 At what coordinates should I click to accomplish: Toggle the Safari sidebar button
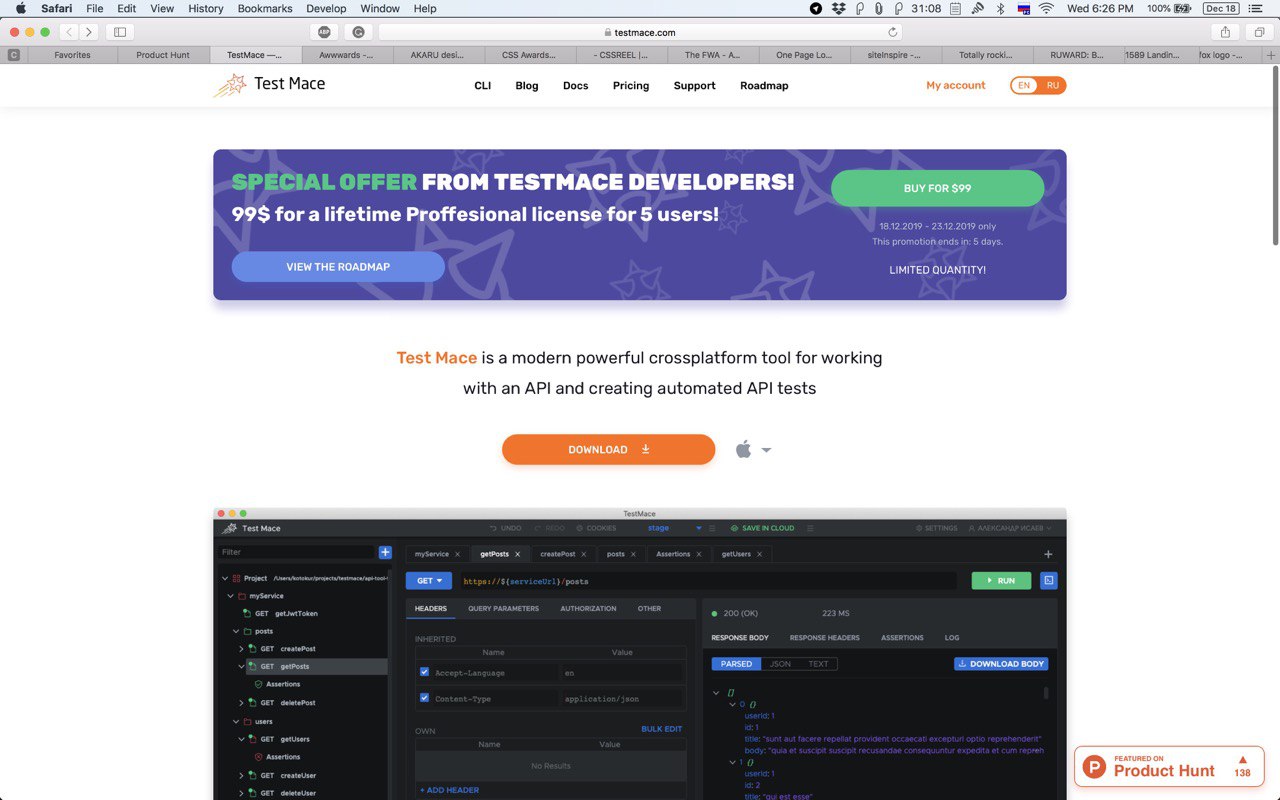[x=120, y=32]
